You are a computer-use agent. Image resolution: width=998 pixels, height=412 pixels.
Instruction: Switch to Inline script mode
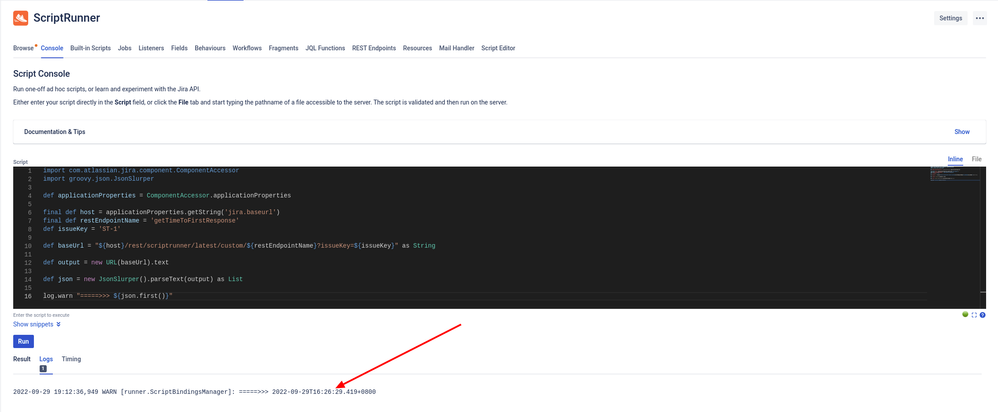click(954, 159)
